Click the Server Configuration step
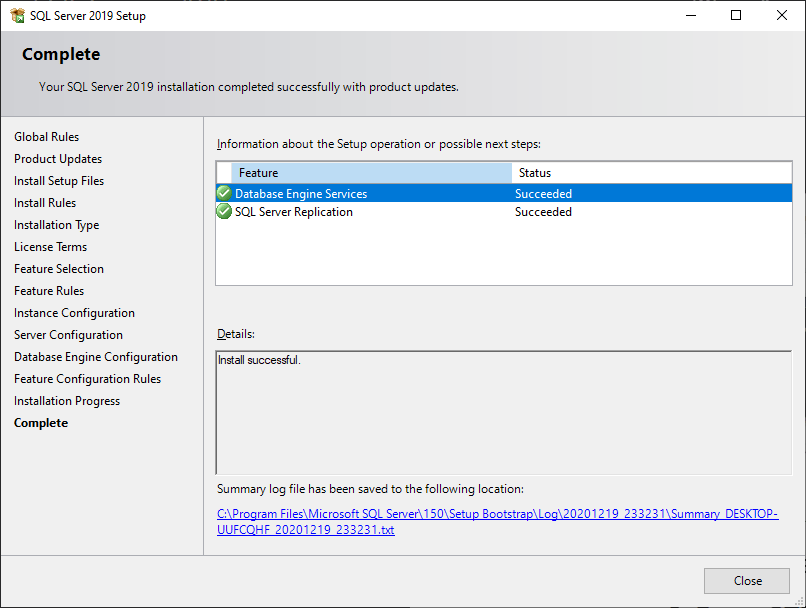 pyautogui.click(x=68, y=335)
